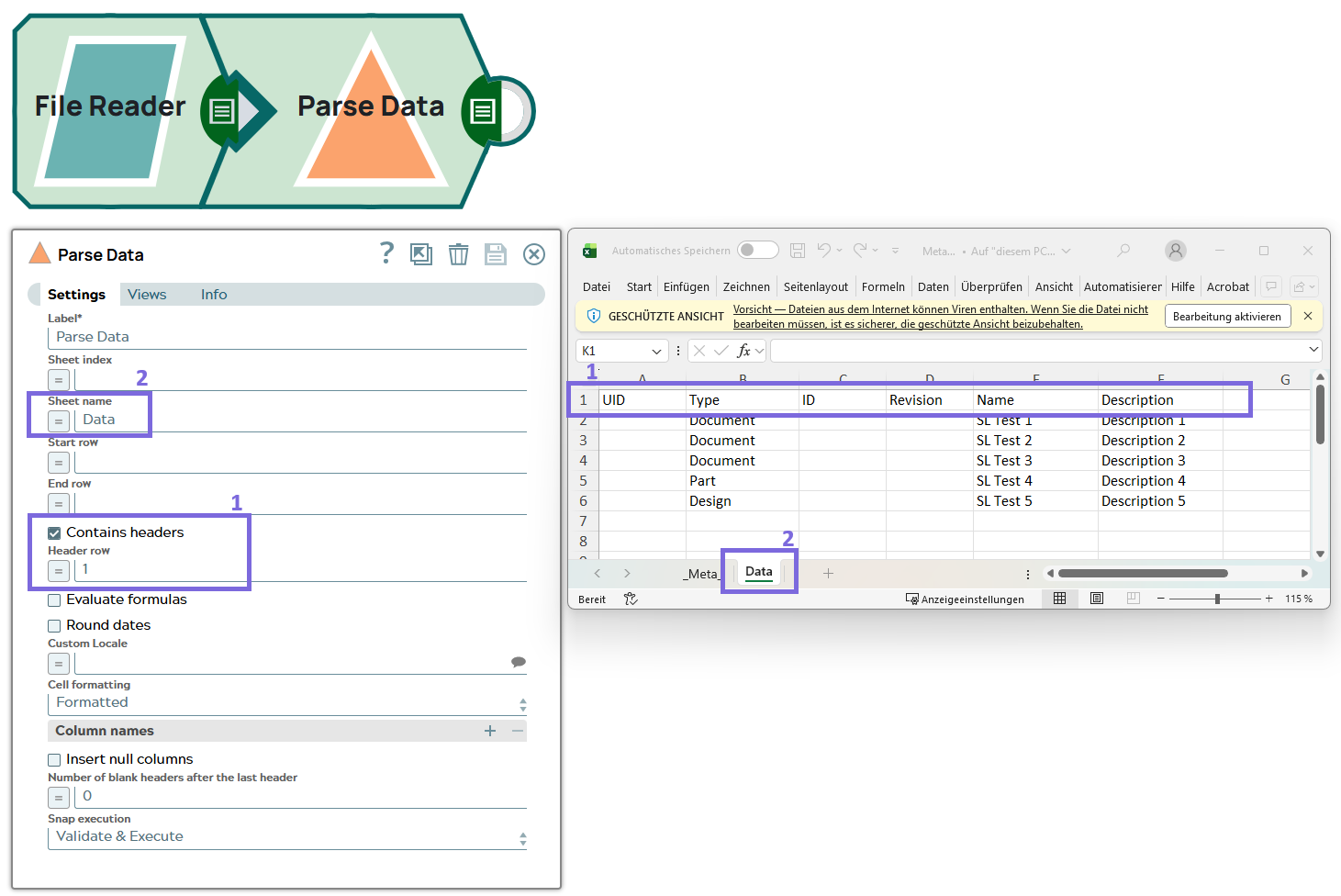
Task: Remove Column names row with minus
Action: click(518, 731)
